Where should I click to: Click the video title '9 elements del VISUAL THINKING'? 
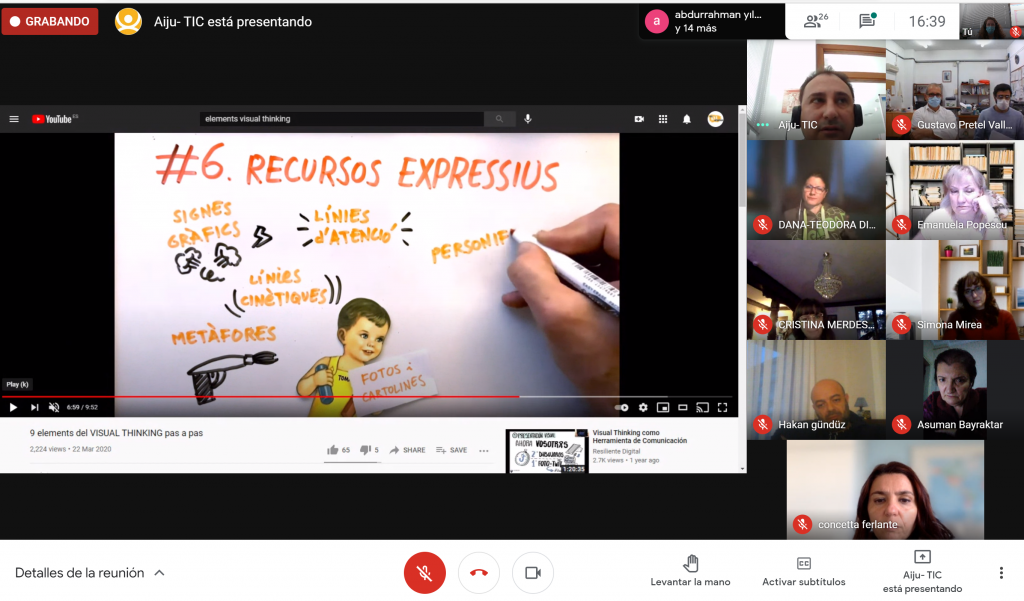pyautogui.click(x=116, y=432)
